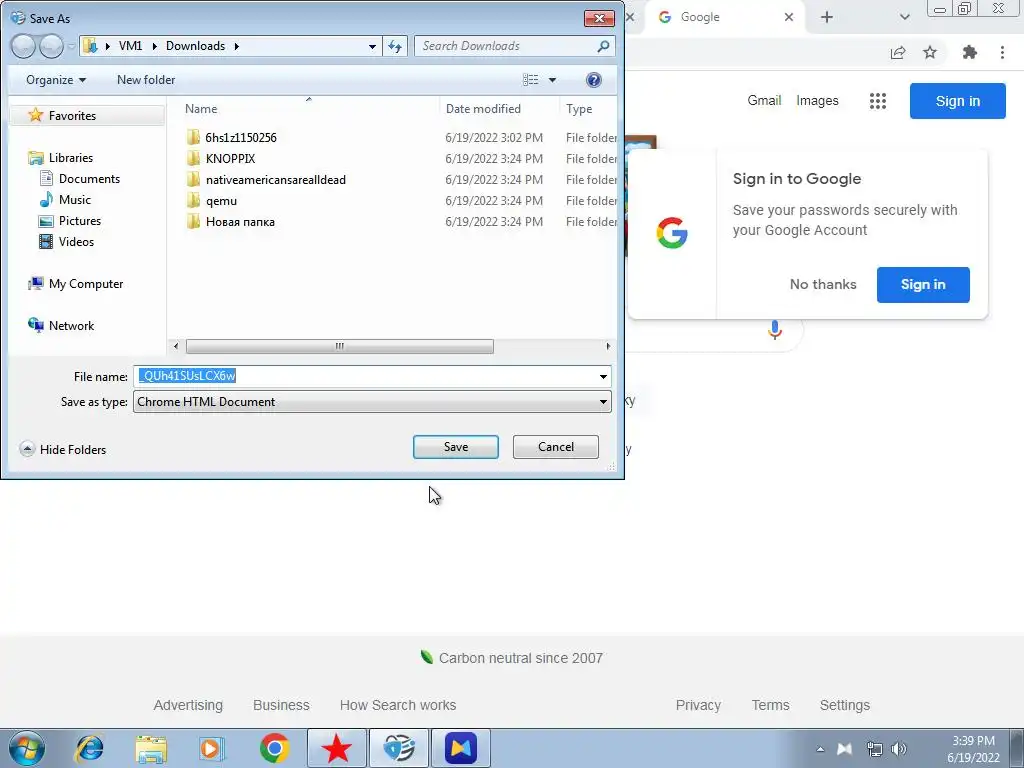Share this page icon in Chrome
This screenshot has height=768, width=1024.
pyautogui.click(x=898, y=52)
